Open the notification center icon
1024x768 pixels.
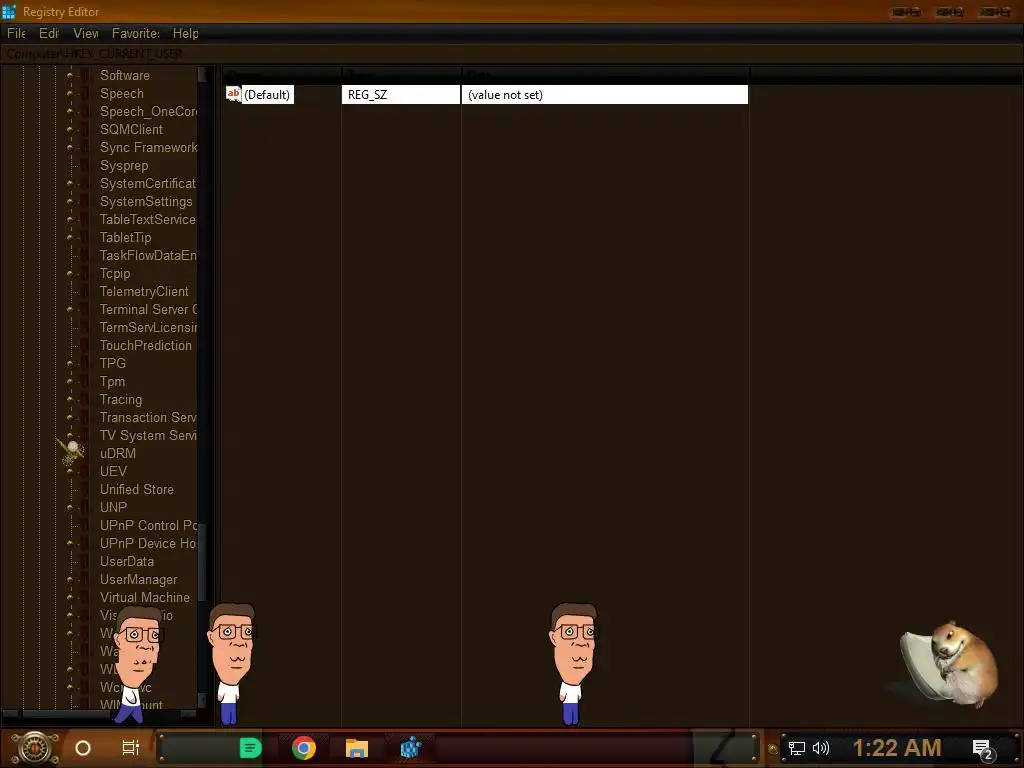click(982, 749)
